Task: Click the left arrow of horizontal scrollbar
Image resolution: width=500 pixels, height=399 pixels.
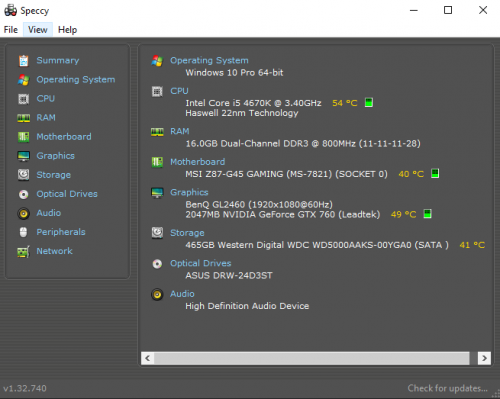Action: click(x=147, y=358)
